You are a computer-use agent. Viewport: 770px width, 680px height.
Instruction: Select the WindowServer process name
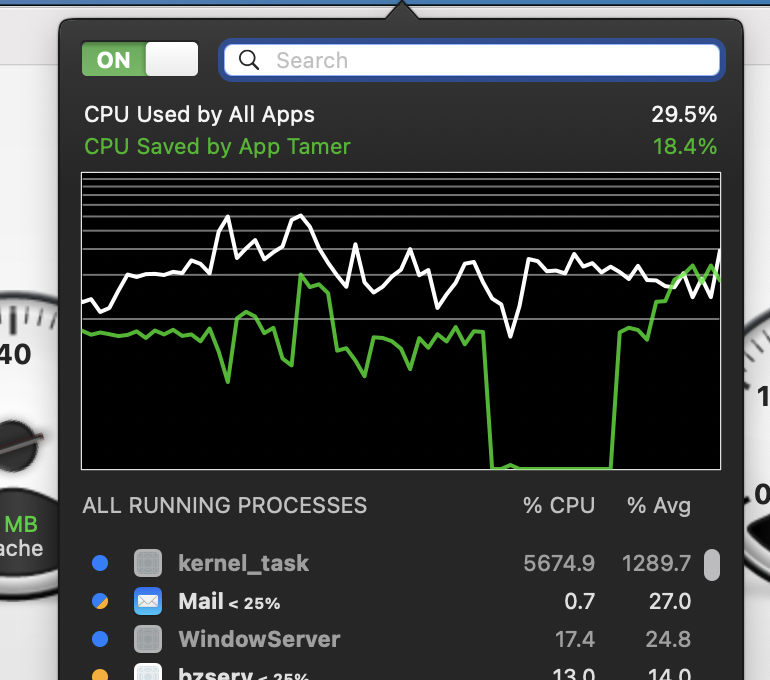pyautogui.click(x=259, y=639)
